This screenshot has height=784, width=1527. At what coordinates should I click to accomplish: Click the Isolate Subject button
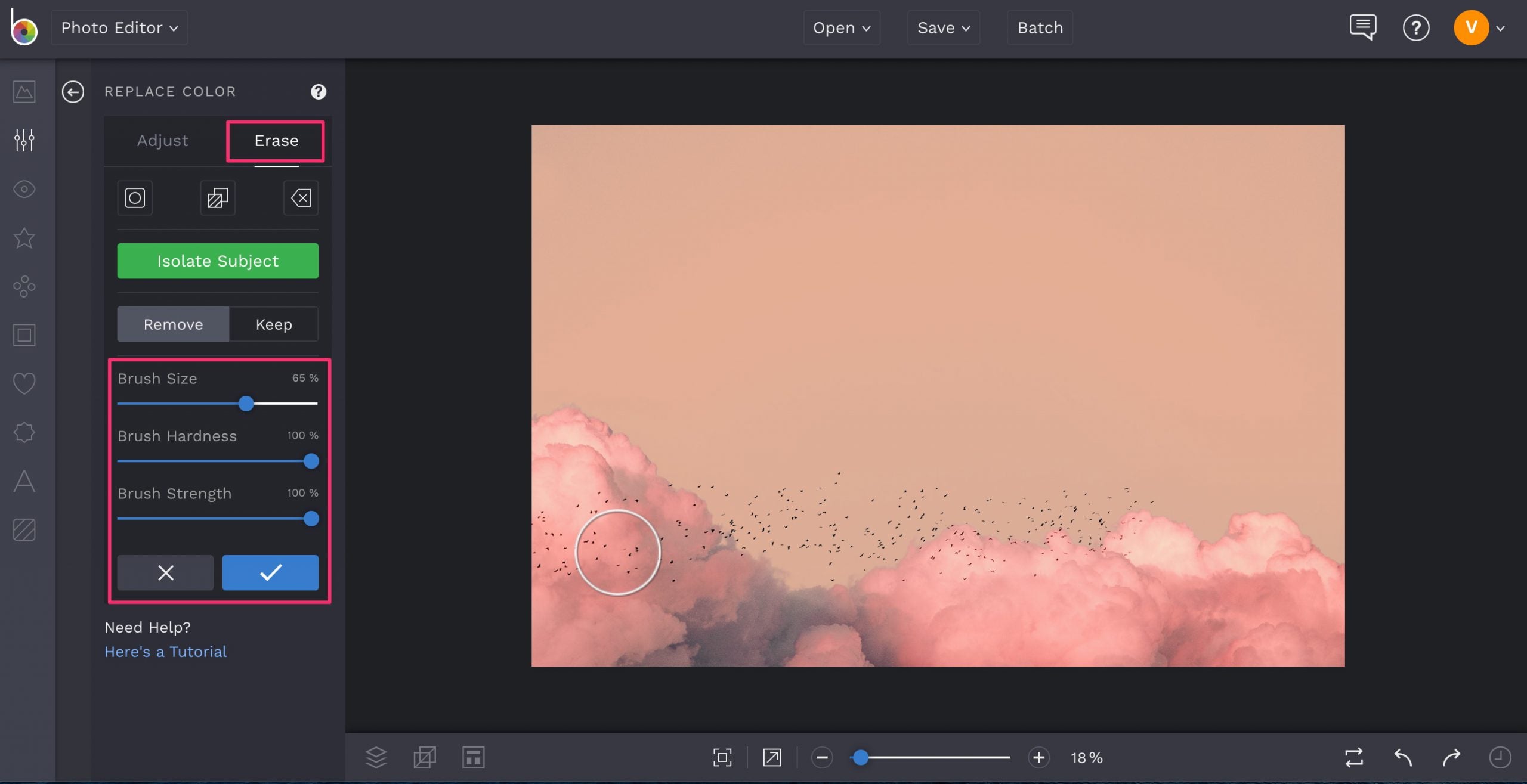(x=218, y=260)
